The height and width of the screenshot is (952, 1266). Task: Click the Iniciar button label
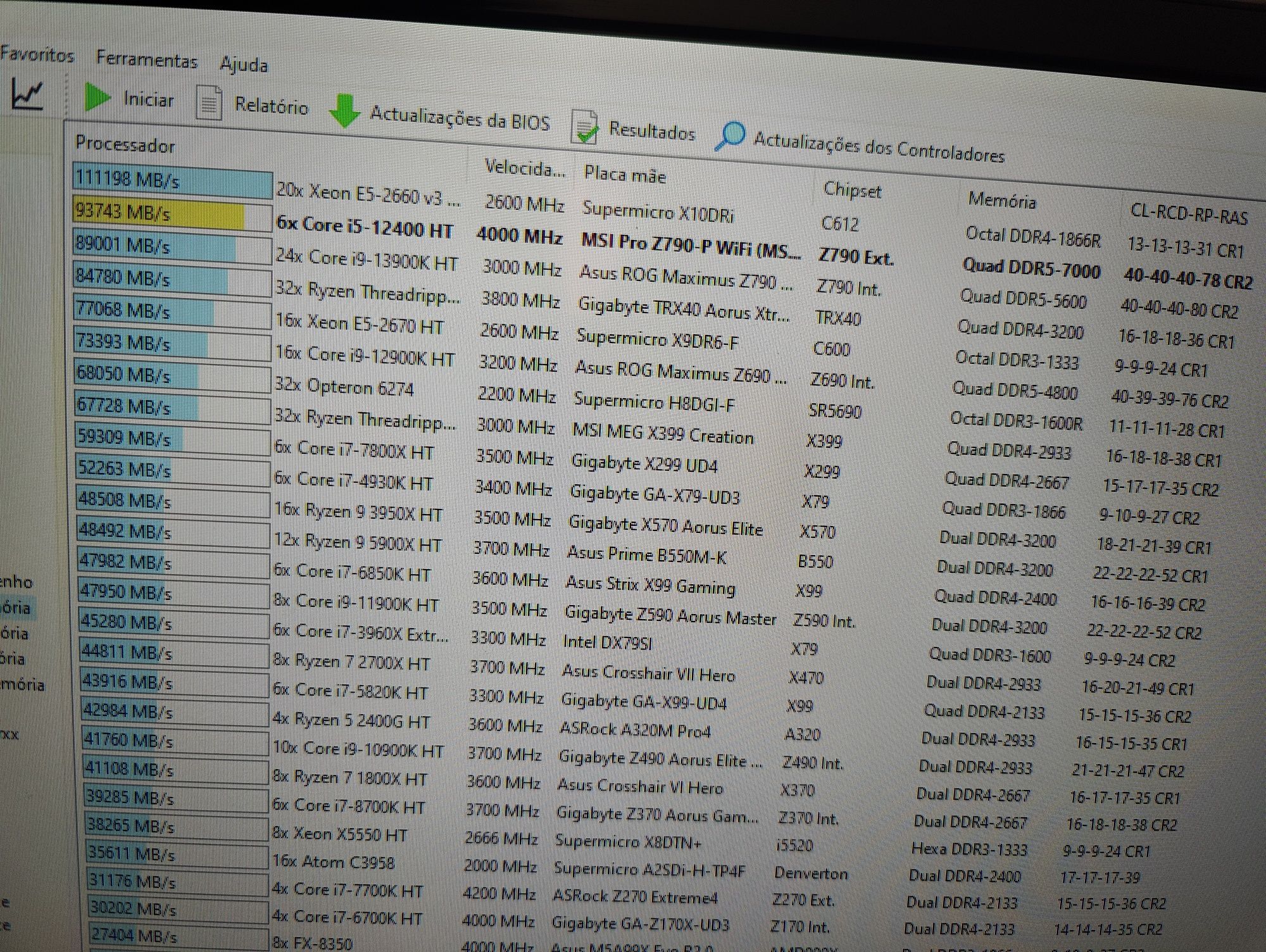149,99
